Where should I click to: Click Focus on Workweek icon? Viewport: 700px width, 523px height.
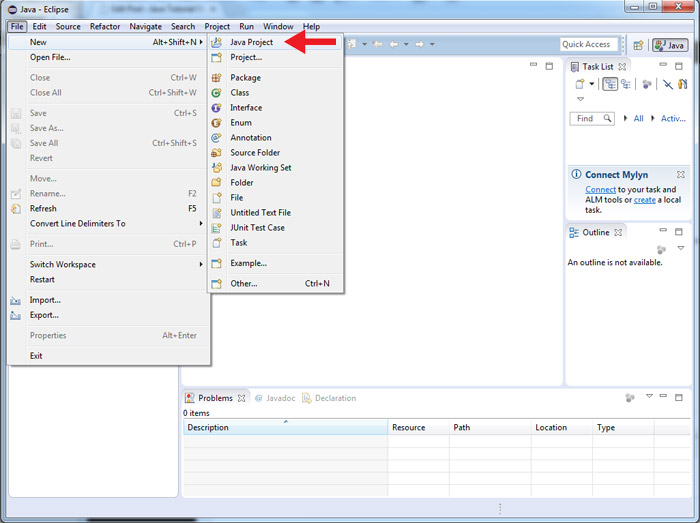coord(647,84)
